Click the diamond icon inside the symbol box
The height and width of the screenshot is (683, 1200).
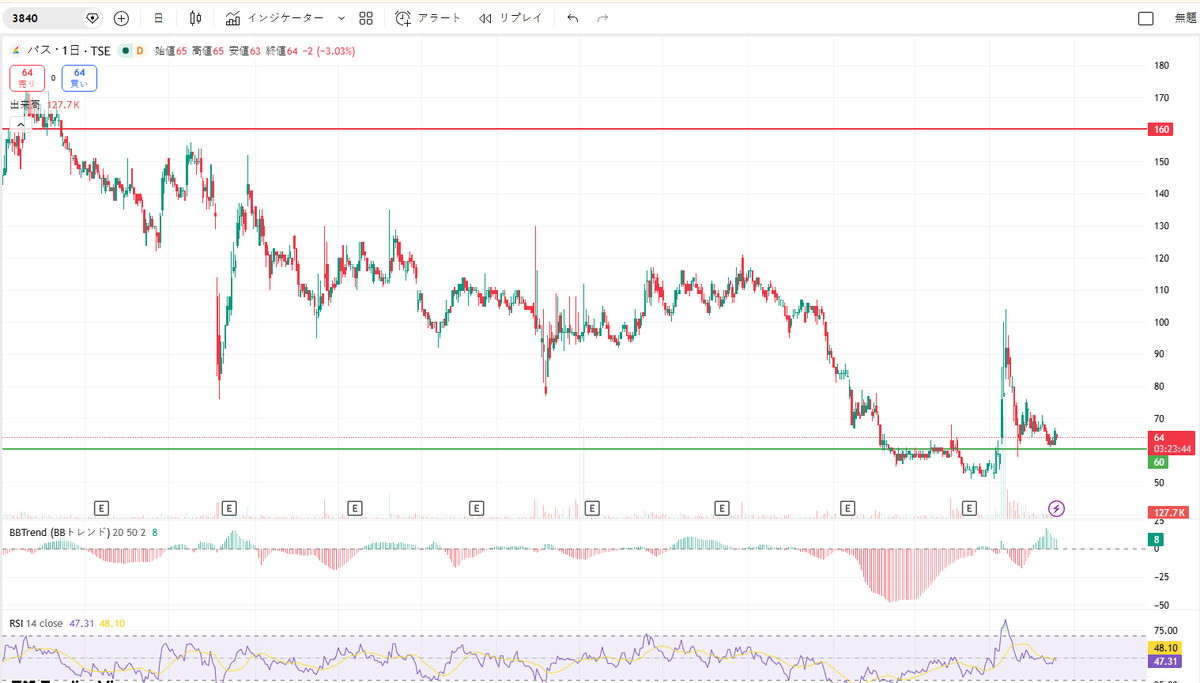(x=92, y=18)
